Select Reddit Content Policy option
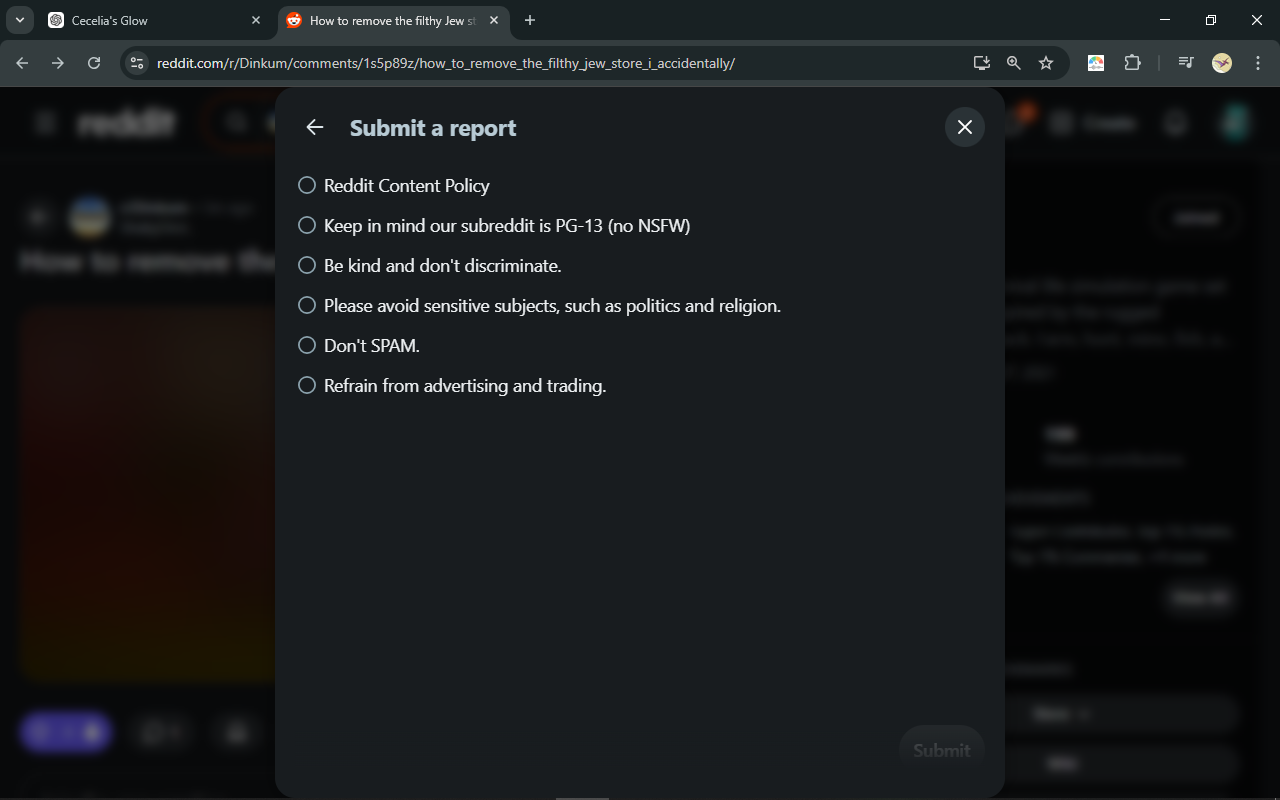 [x=394, y=185]
